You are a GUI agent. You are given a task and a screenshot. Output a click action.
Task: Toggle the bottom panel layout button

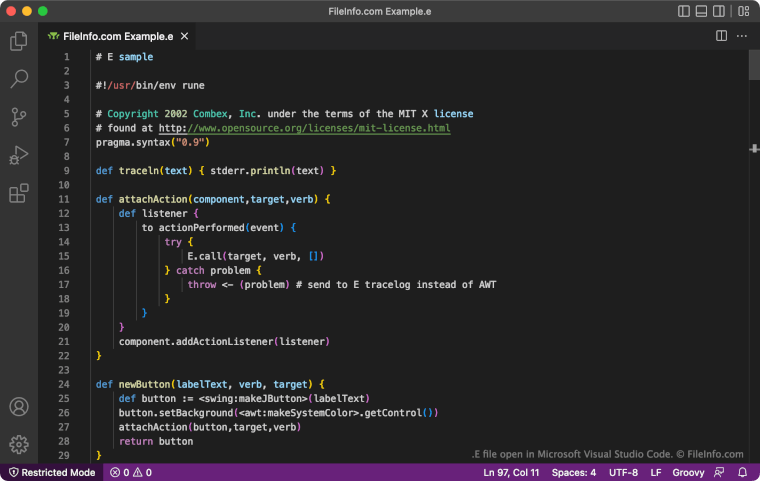tap(703, 11)
